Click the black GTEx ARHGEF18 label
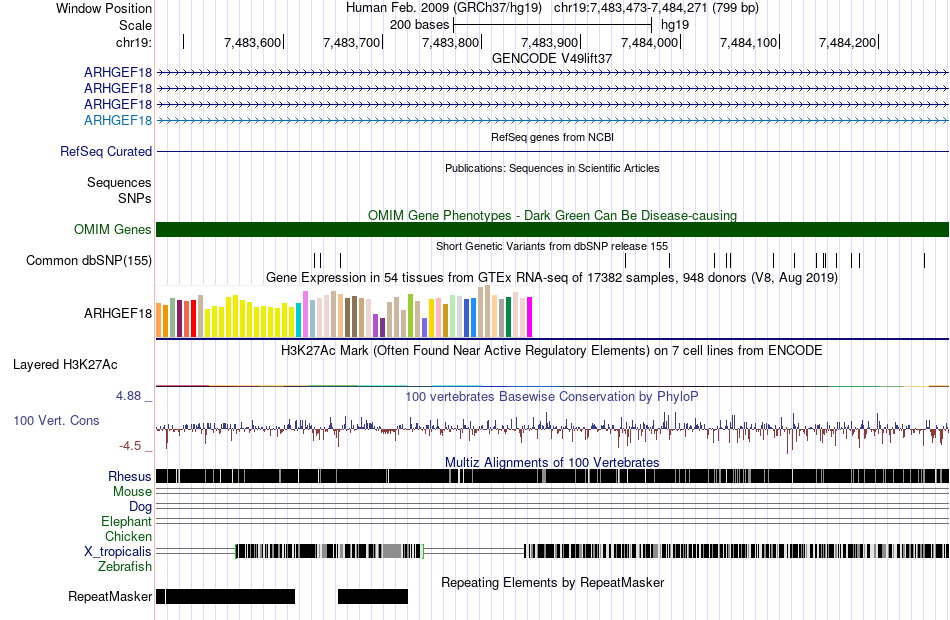This screenshot has width=950, height=620. tap(118, 313)
